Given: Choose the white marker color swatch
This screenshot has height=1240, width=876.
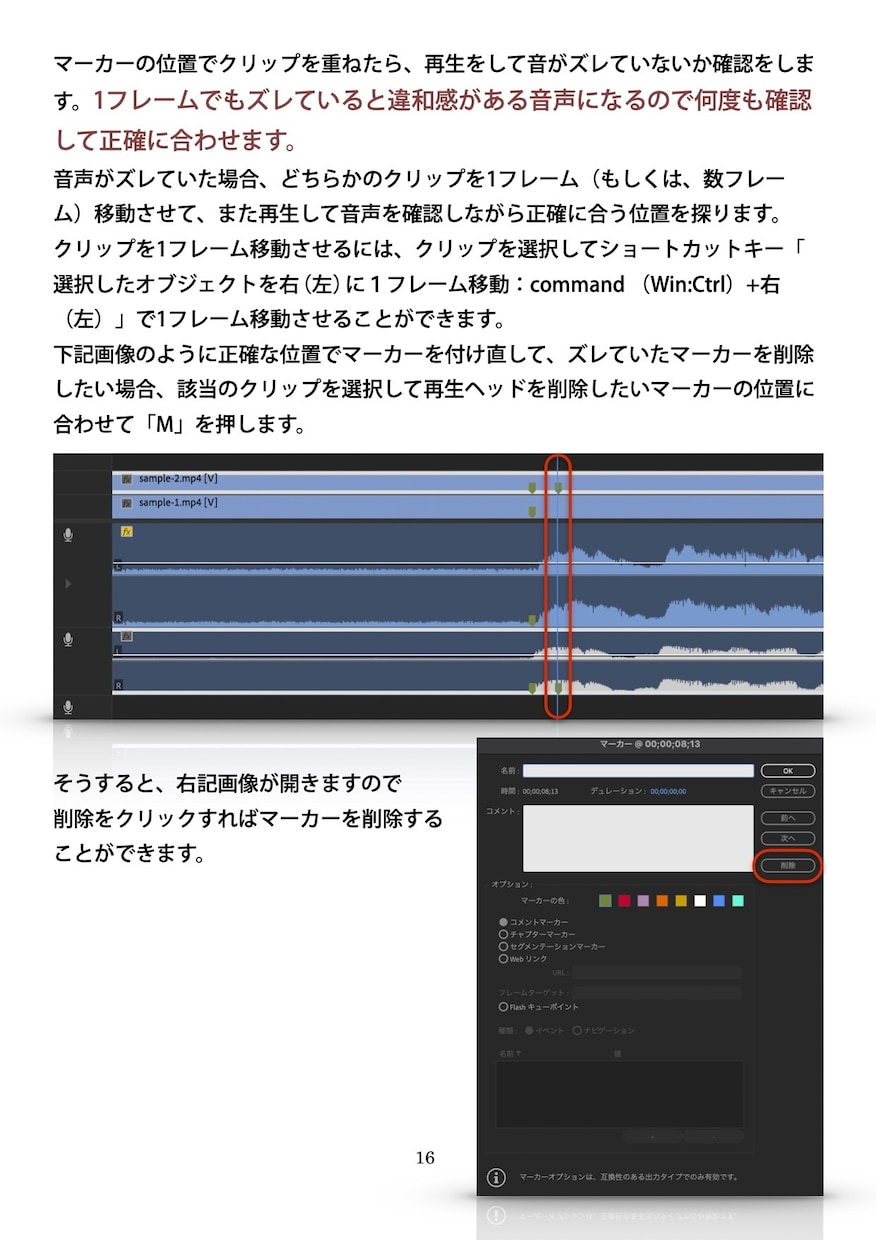Looking at the screenshot, I should click(x=700, y=901).
